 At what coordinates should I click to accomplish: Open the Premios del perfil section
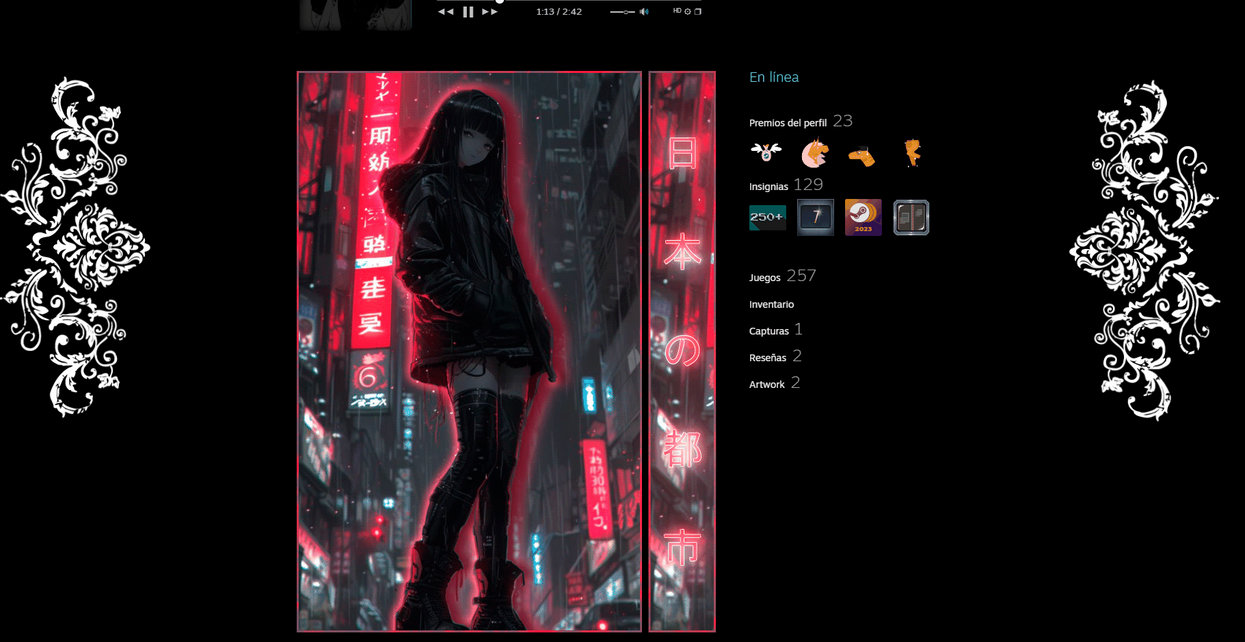[788, 122]
